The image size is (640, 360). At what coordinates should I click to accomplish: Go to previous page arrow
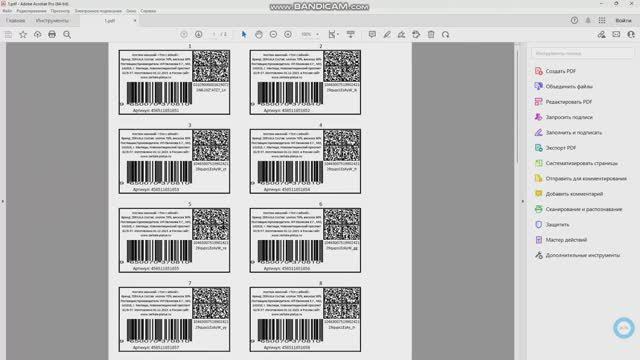184,35
